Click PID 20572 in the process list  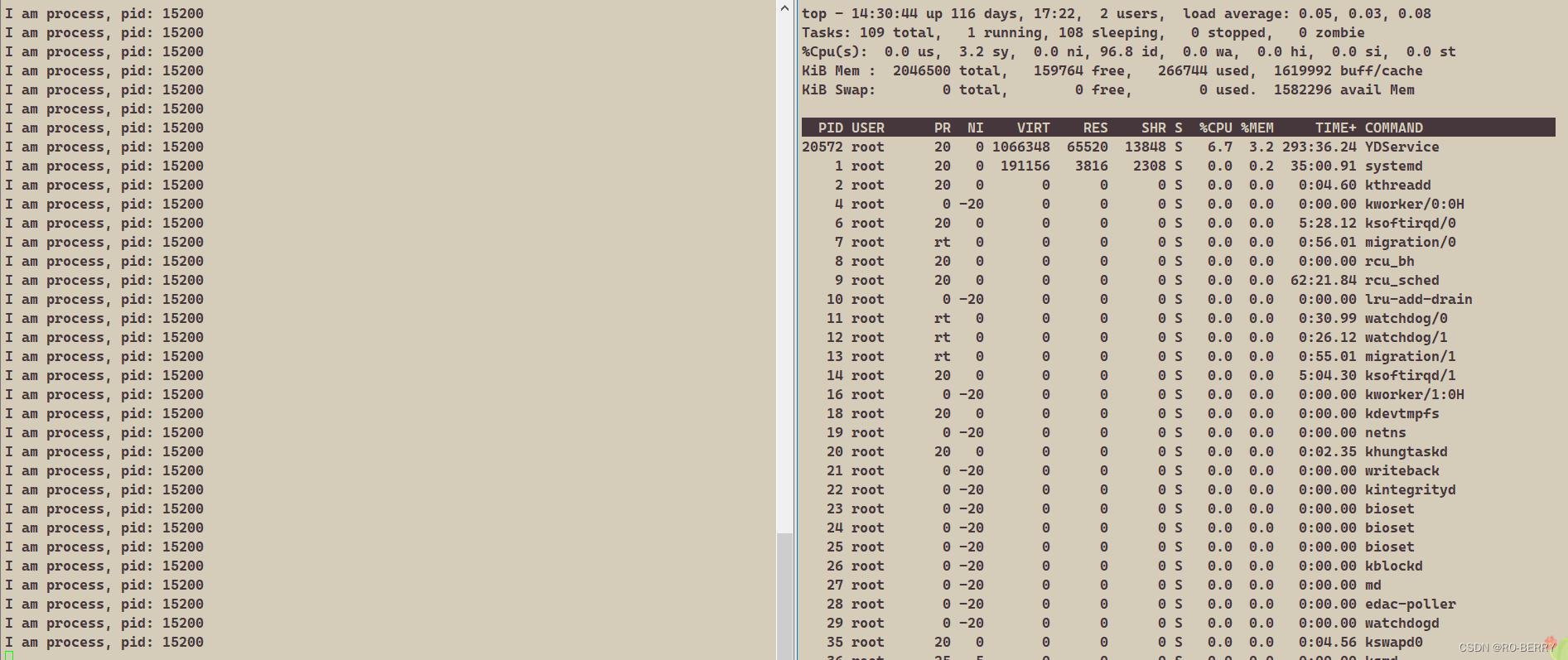click(822, 147)
